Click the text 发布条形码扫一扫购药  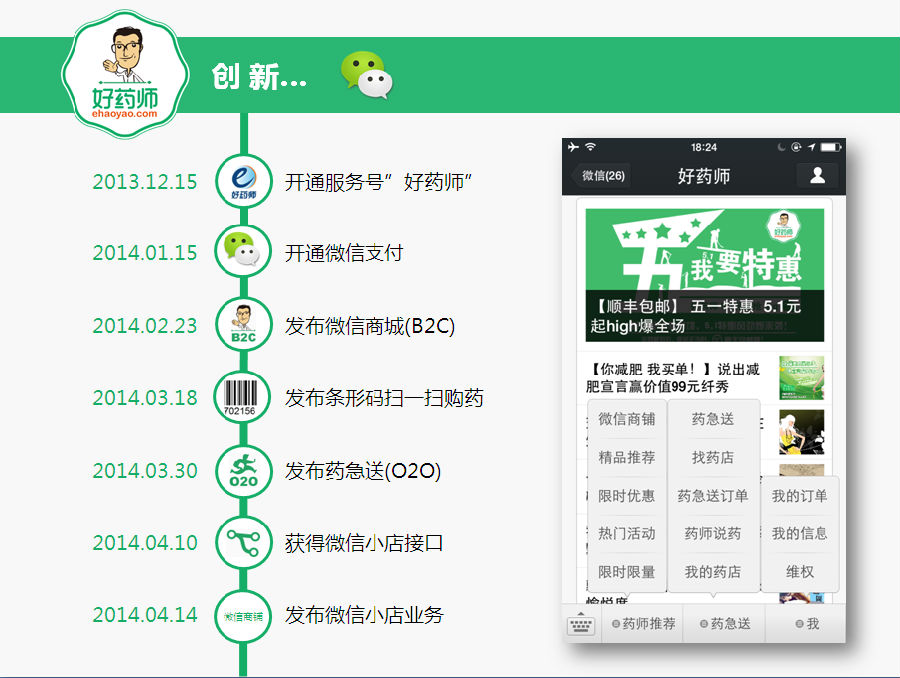click(x=384, y=397)
